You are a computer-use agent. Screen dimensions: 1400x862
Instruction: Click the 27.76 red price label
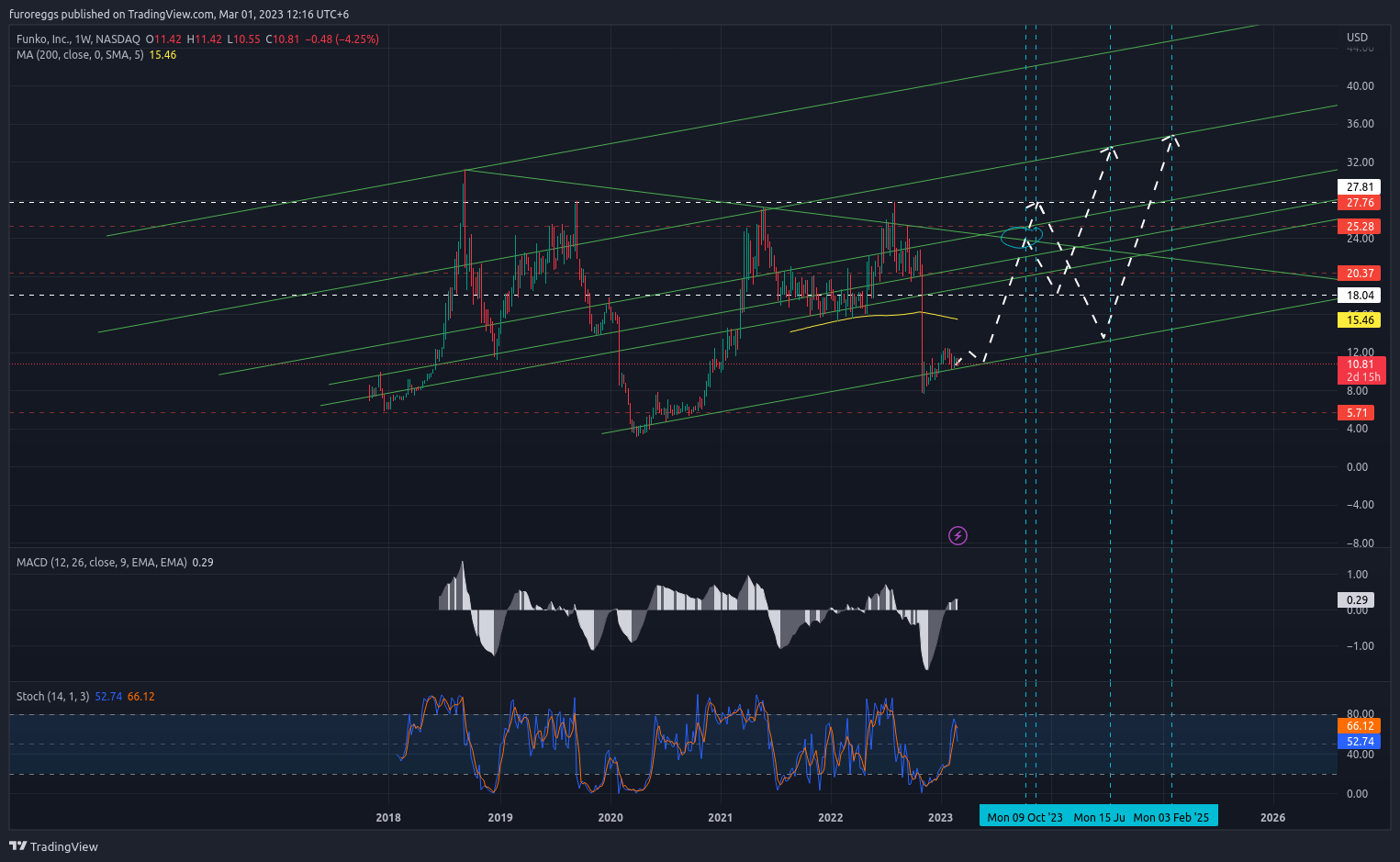(1360, 203)
